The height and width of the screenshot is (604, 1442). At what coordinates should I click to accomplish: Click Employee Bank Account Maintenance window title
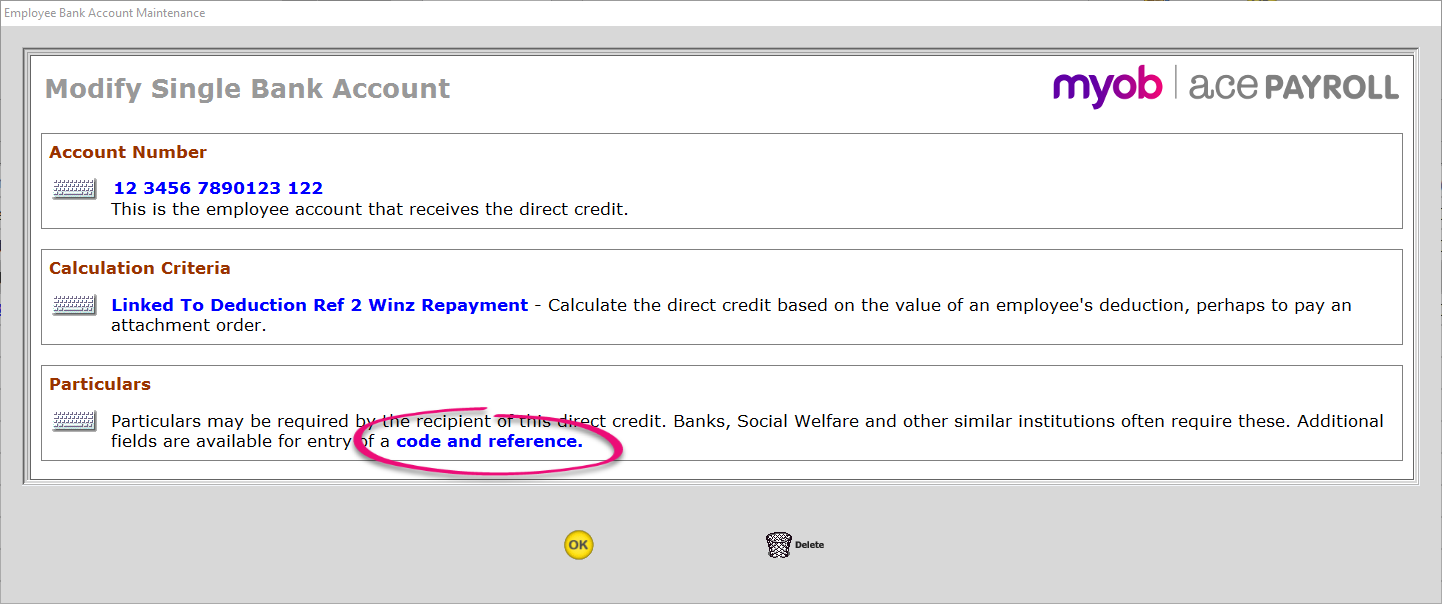point(105,13)
